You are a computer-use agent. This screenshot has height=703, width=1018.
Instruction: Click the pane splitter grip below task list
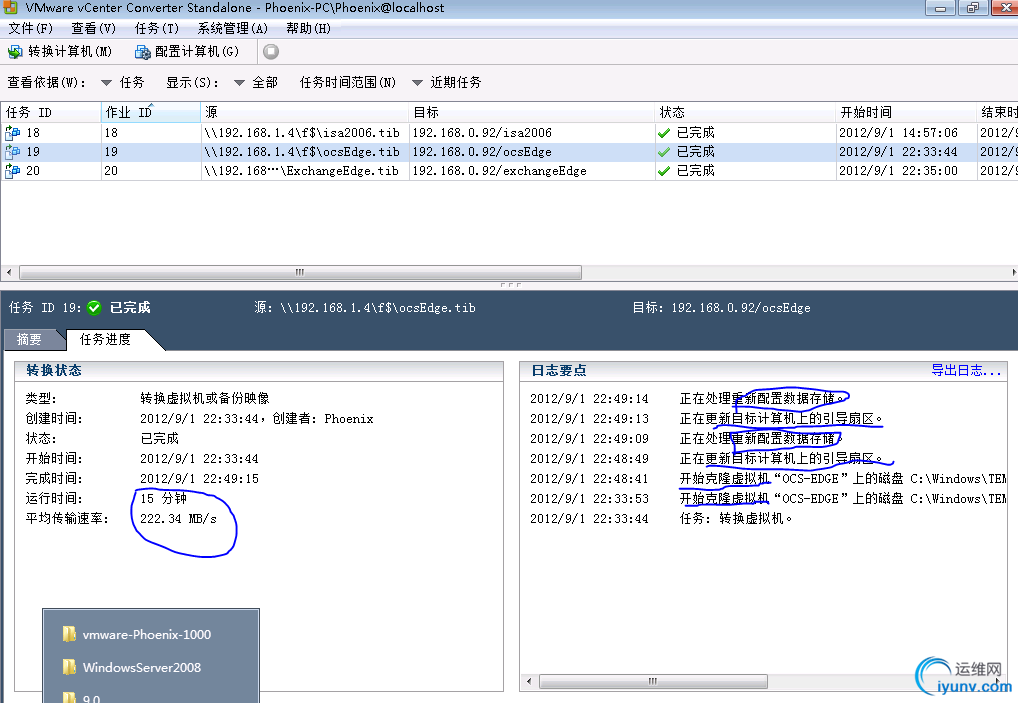(x=510, y=285)
